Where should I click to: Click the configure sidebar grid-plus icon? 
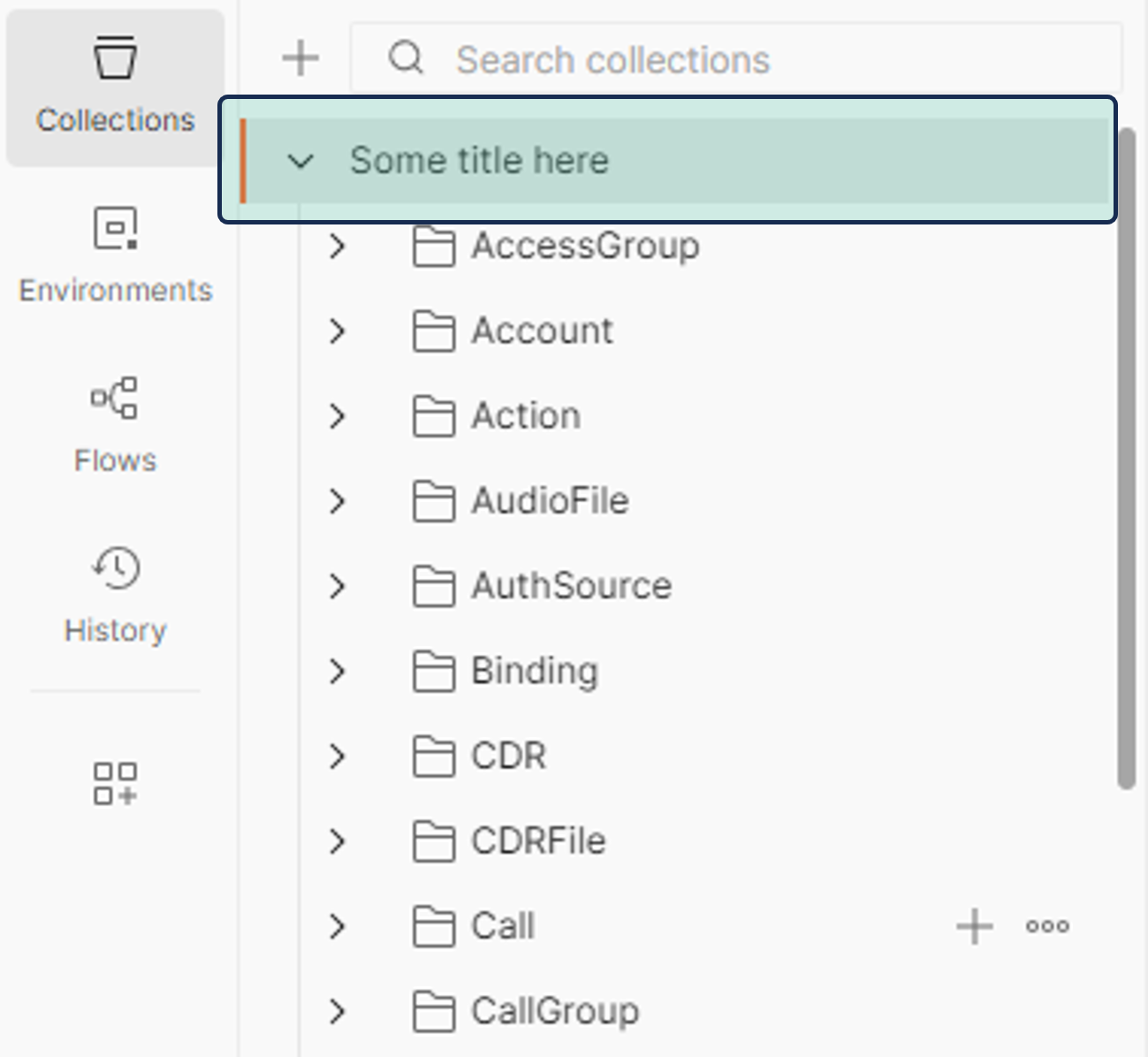tap(115, 783)
